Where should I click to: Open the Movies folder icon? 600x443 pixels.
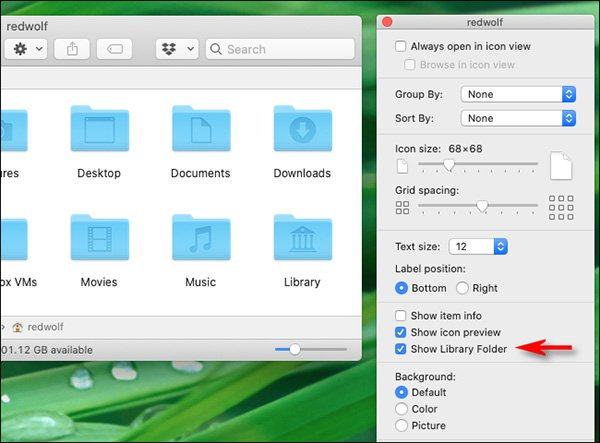[99, 238]
